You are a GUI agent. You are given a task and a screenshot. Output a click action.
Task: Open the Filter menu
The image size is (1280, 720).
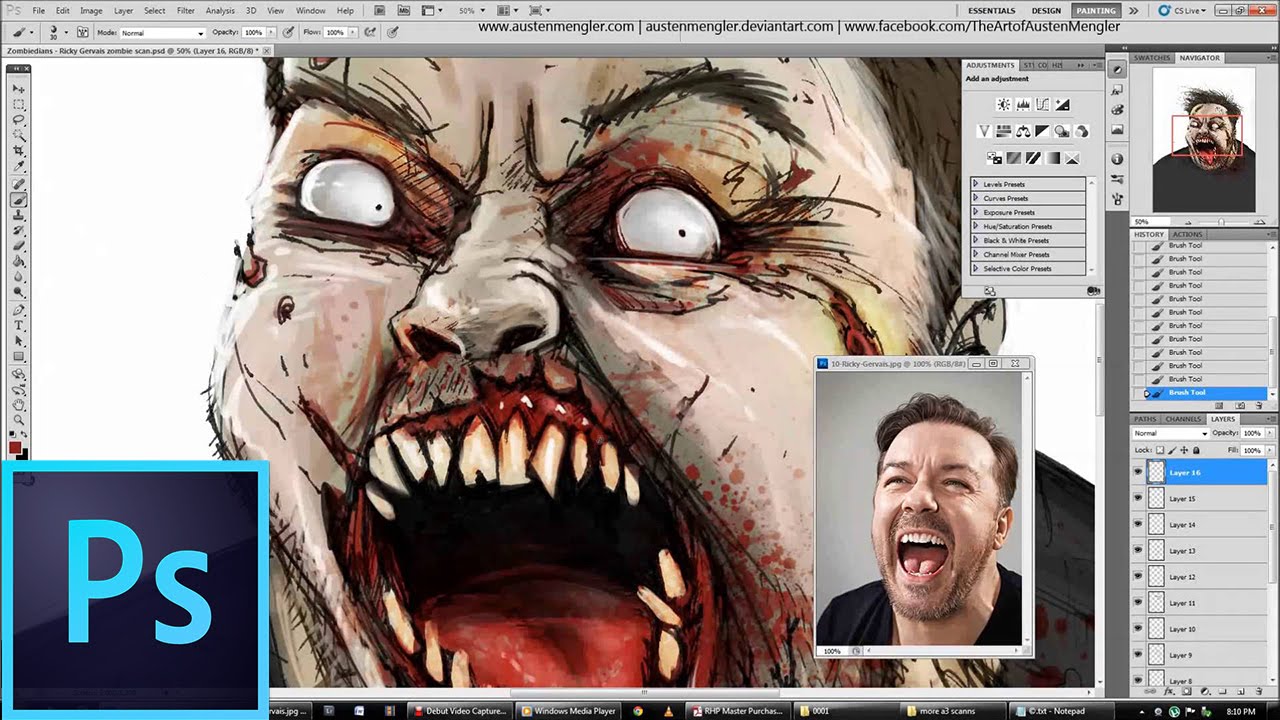[186, 10]
